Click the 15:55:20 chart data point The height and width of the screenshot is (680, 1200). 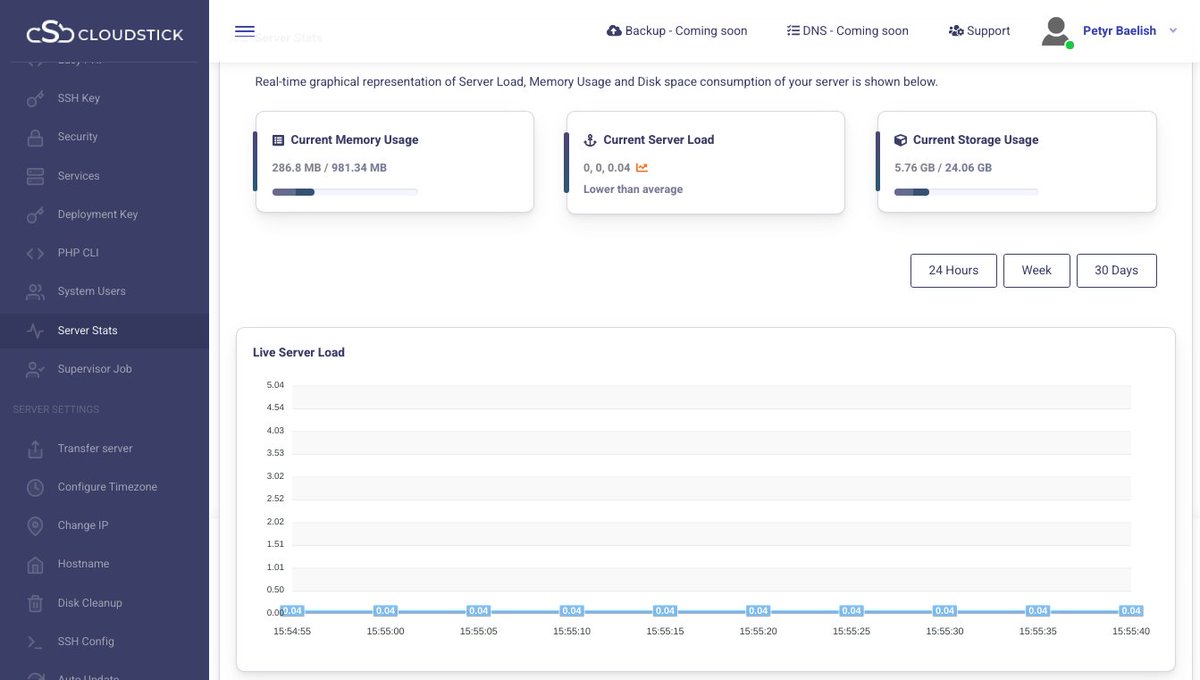[758, 611]
